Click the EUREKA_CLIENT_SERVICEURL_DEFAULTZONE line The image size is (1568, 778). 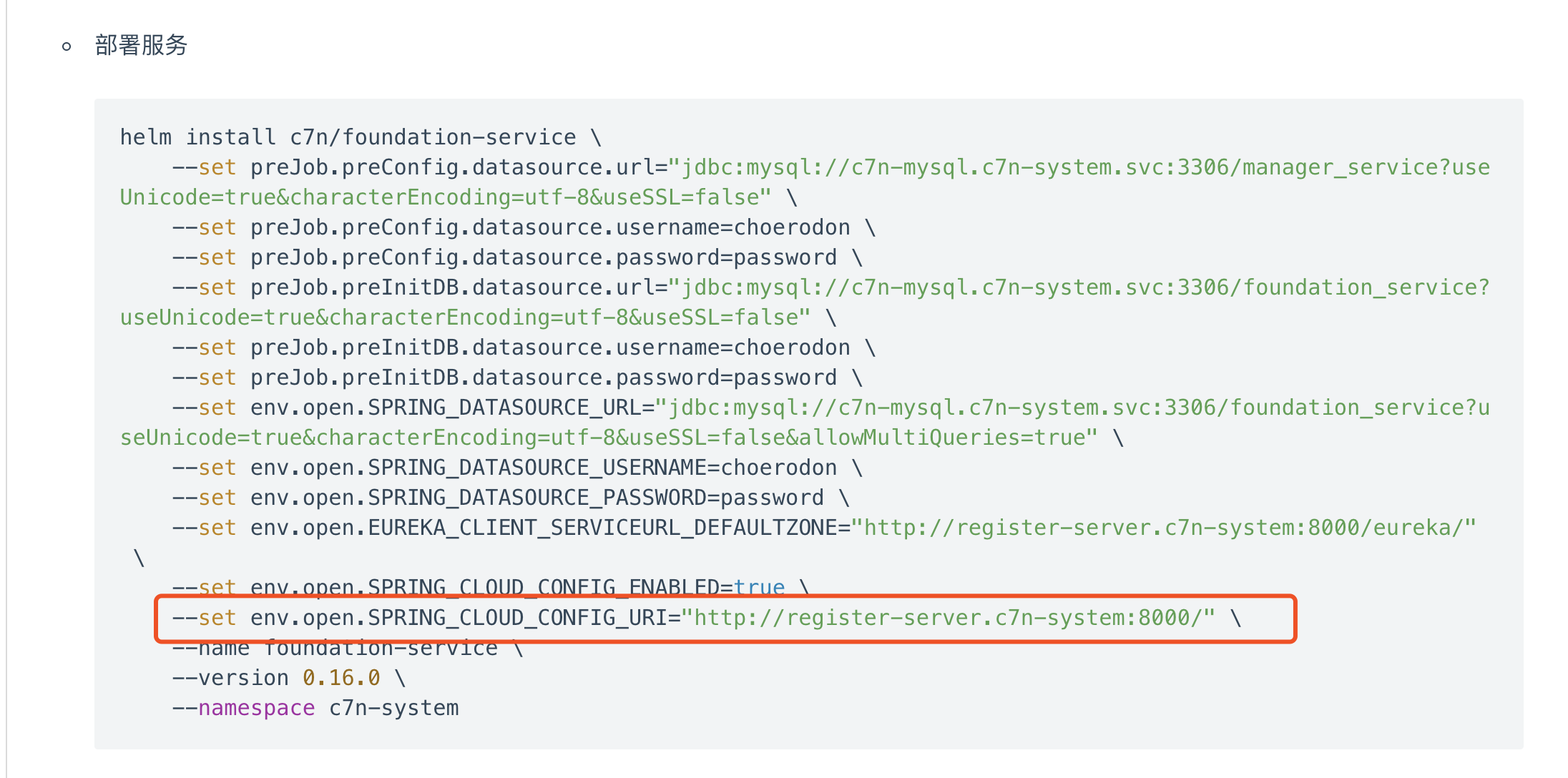(824, 527)
